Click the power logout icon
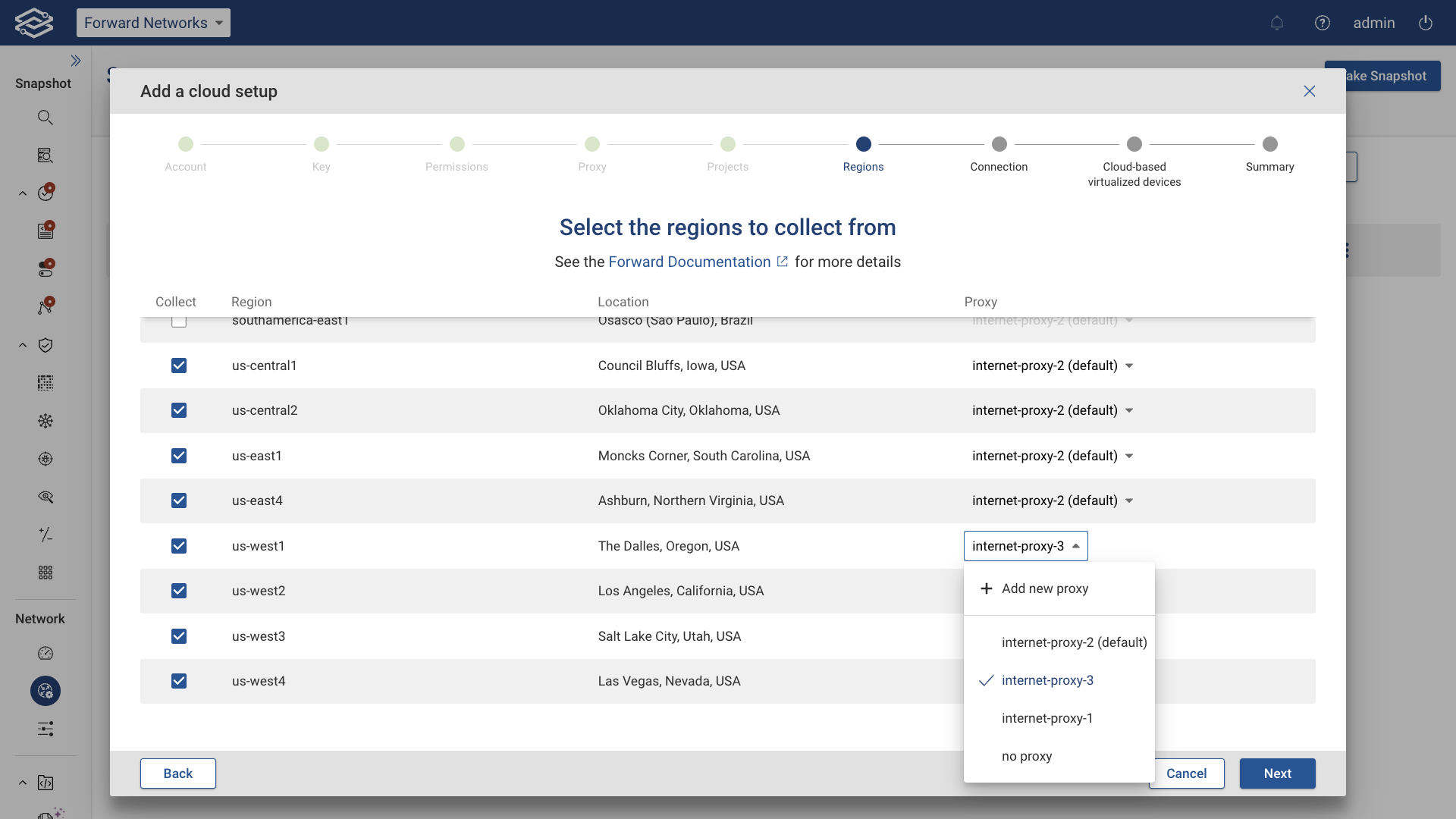Viewport: 1456px width, 819px height. click(1426, 23)
